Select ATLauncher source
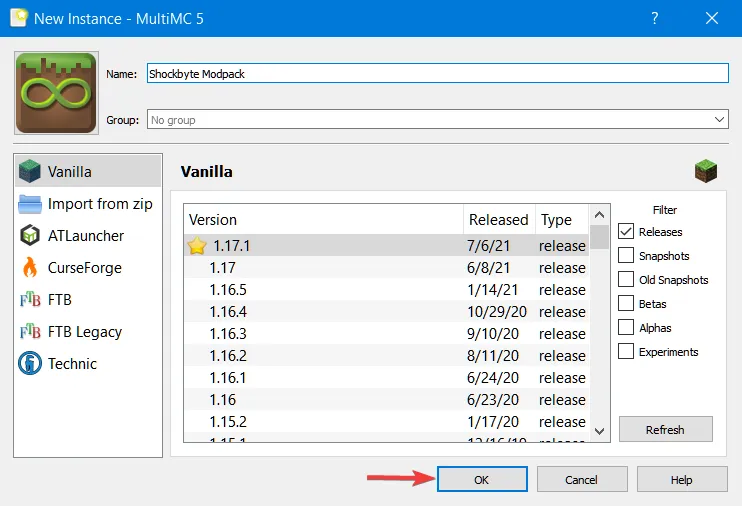The width and height of the screenshot is (742, 506). (x=88, y=235)
